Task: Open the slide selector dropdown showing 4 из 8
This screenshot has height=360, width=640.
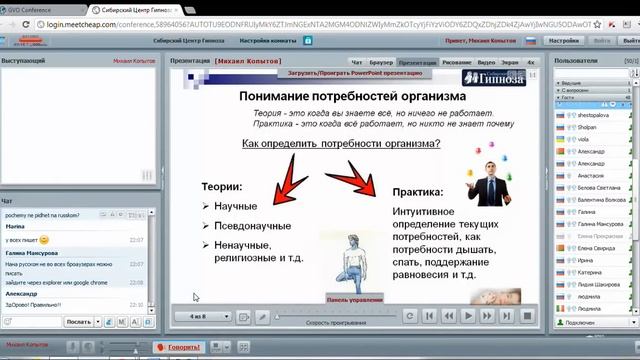Action: click(x=203, y=317)
